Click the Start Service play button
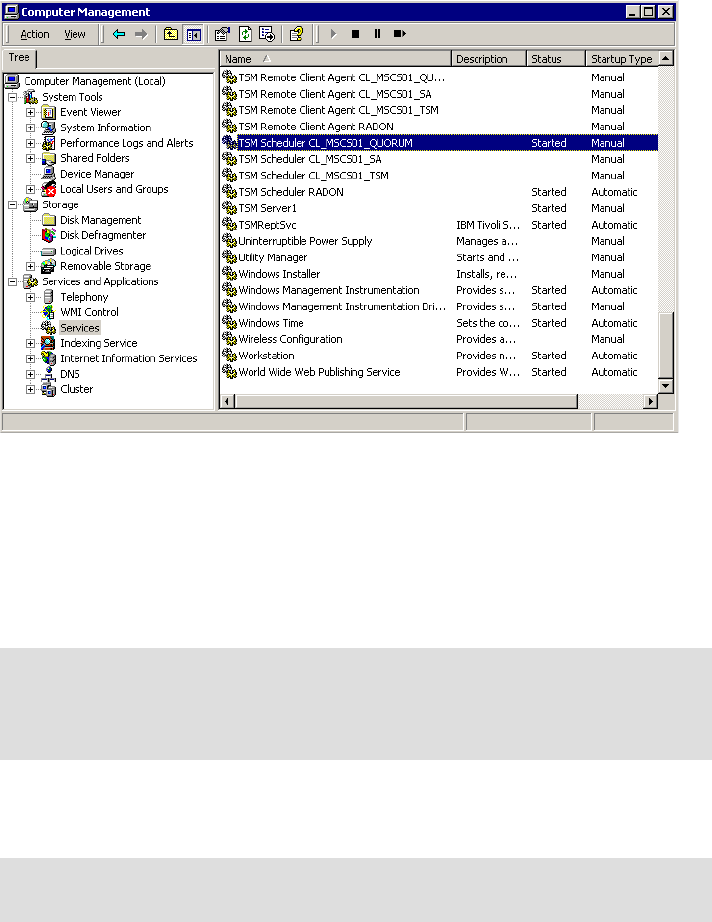 [333, 34]
